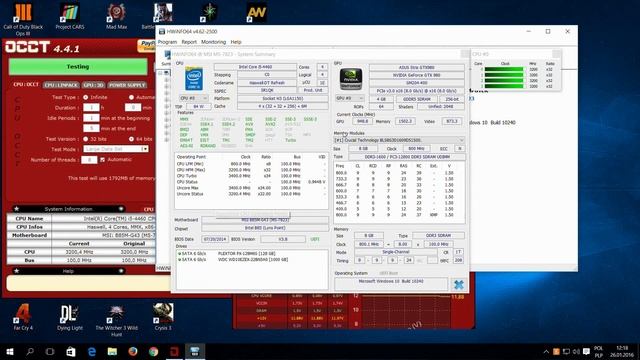
Task: Open the Report menu in HWiNFO64
Action: 189,42
